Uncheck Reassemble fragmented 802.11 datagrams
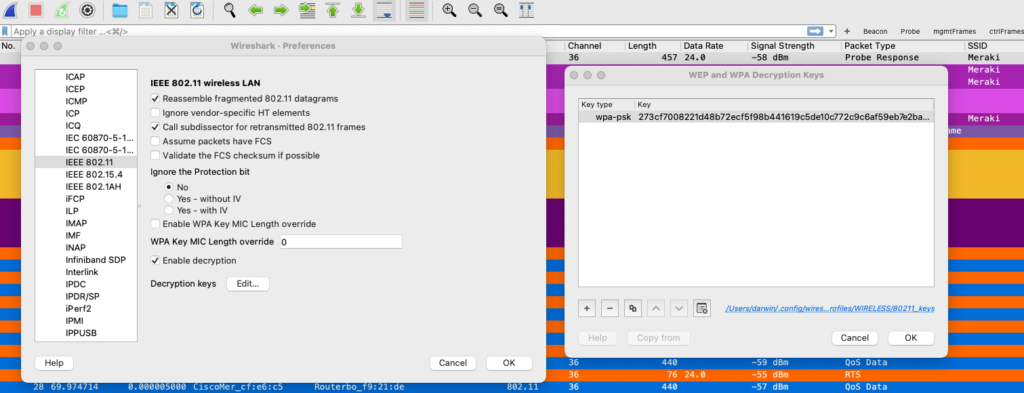This screenshot has width=1024, height=393. (155, 99)
